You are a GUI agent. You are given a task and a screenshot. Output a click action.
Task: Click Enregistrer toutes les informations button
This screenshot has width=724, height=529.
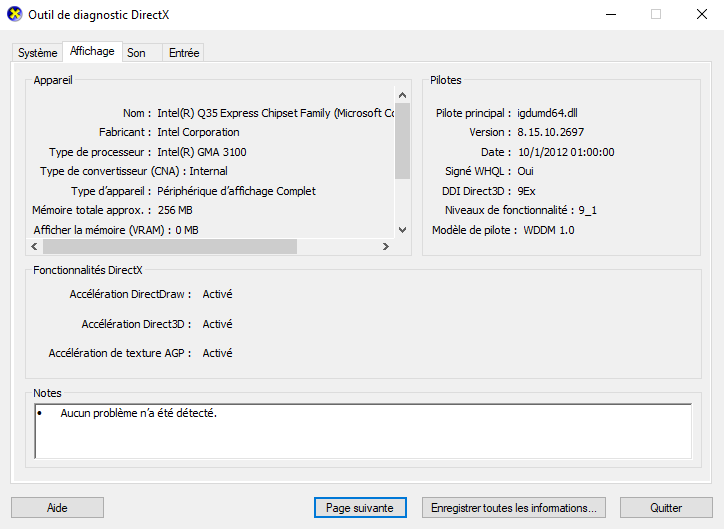[x=513, y=508]
